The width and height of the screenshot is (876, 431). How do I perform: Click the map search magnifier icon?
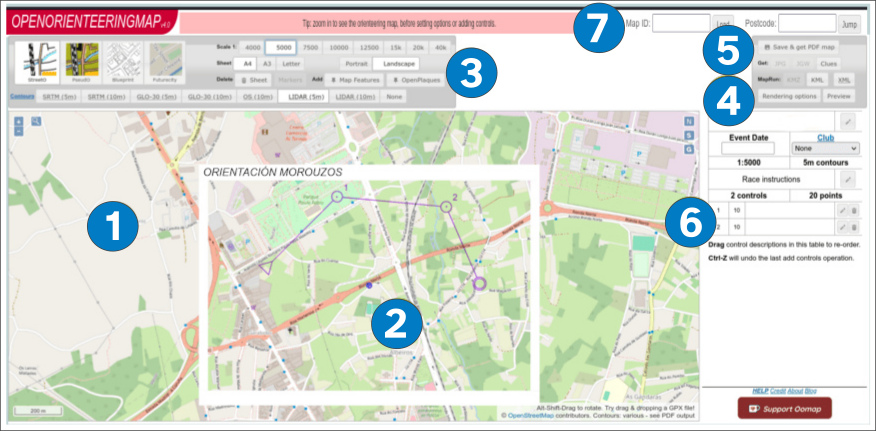(x=36, y=121)
